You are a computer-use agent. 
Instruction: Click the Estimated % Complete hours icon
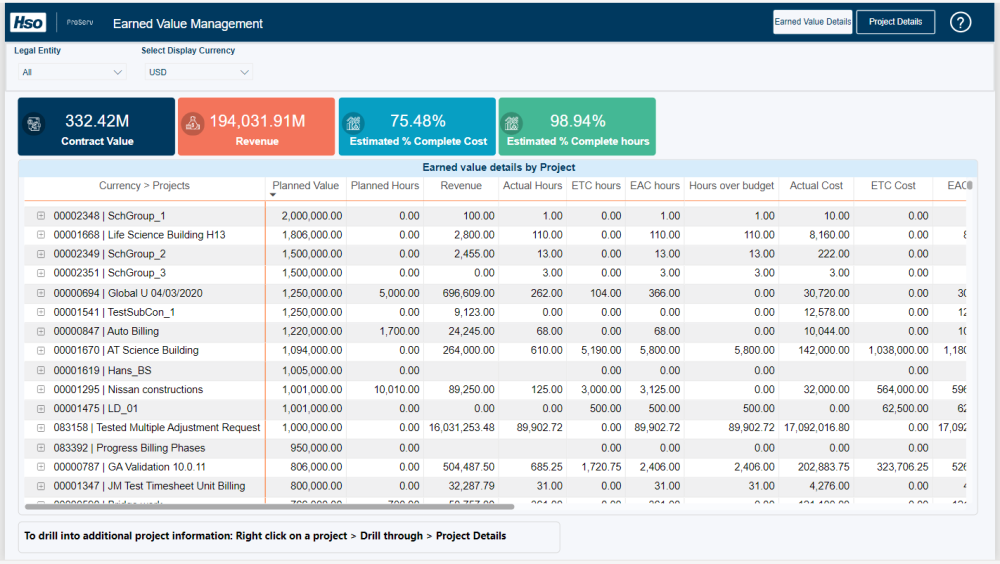click(x=514, y=124)
